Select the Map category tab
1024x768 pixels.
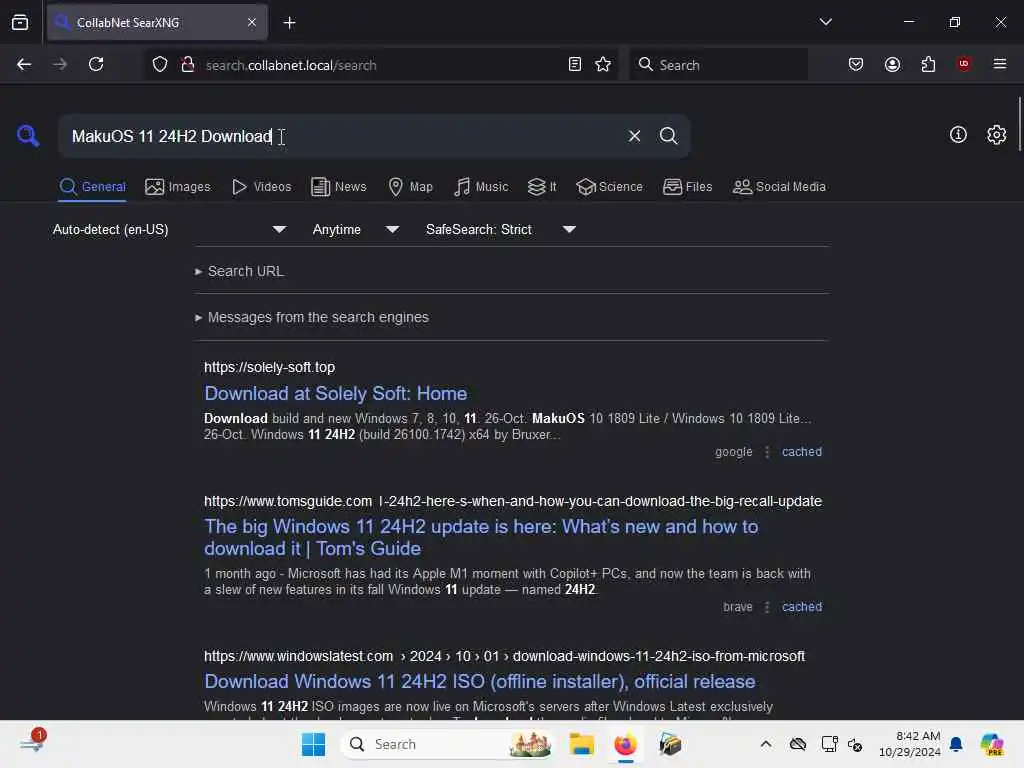[410, 187]
